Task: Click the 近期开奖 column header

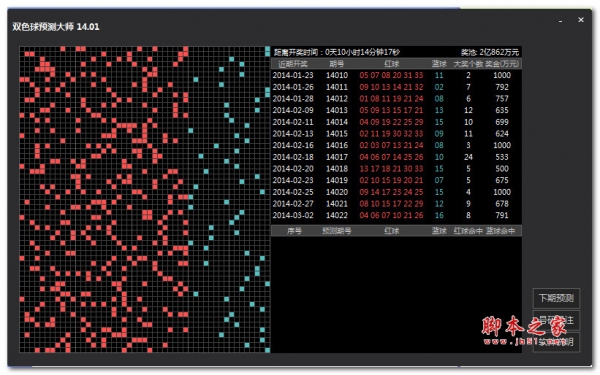Action: (x=293, y=64)
